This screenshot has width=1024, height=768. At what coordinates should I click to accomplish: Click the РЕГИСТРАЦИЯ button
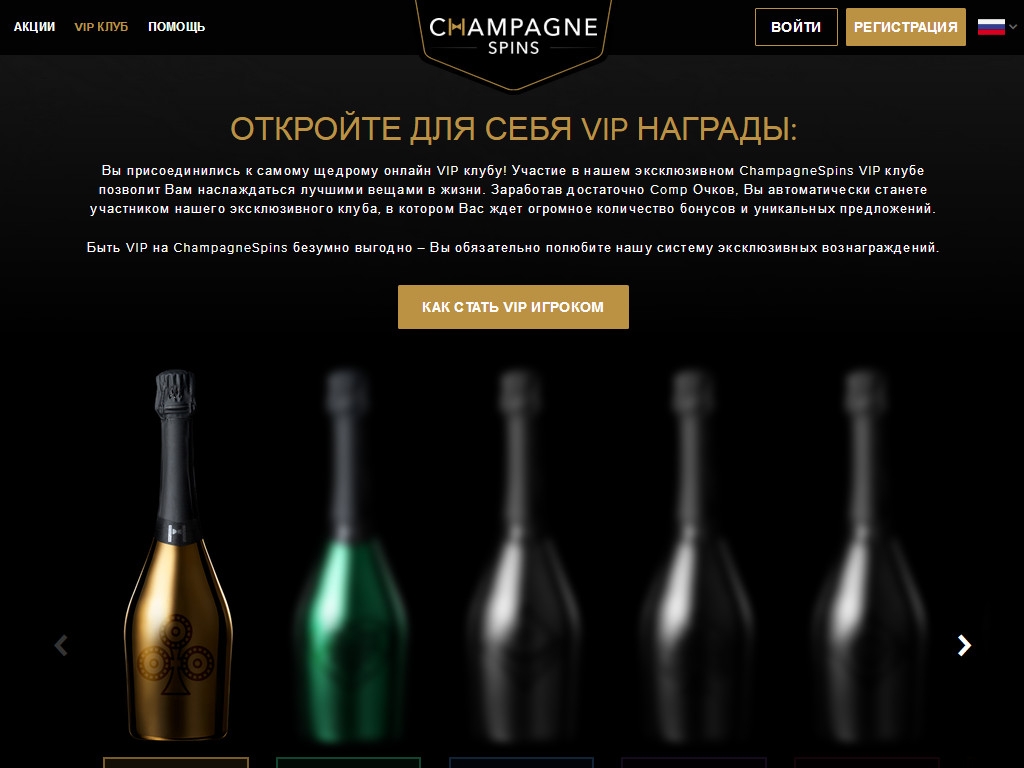coord(906,27)
